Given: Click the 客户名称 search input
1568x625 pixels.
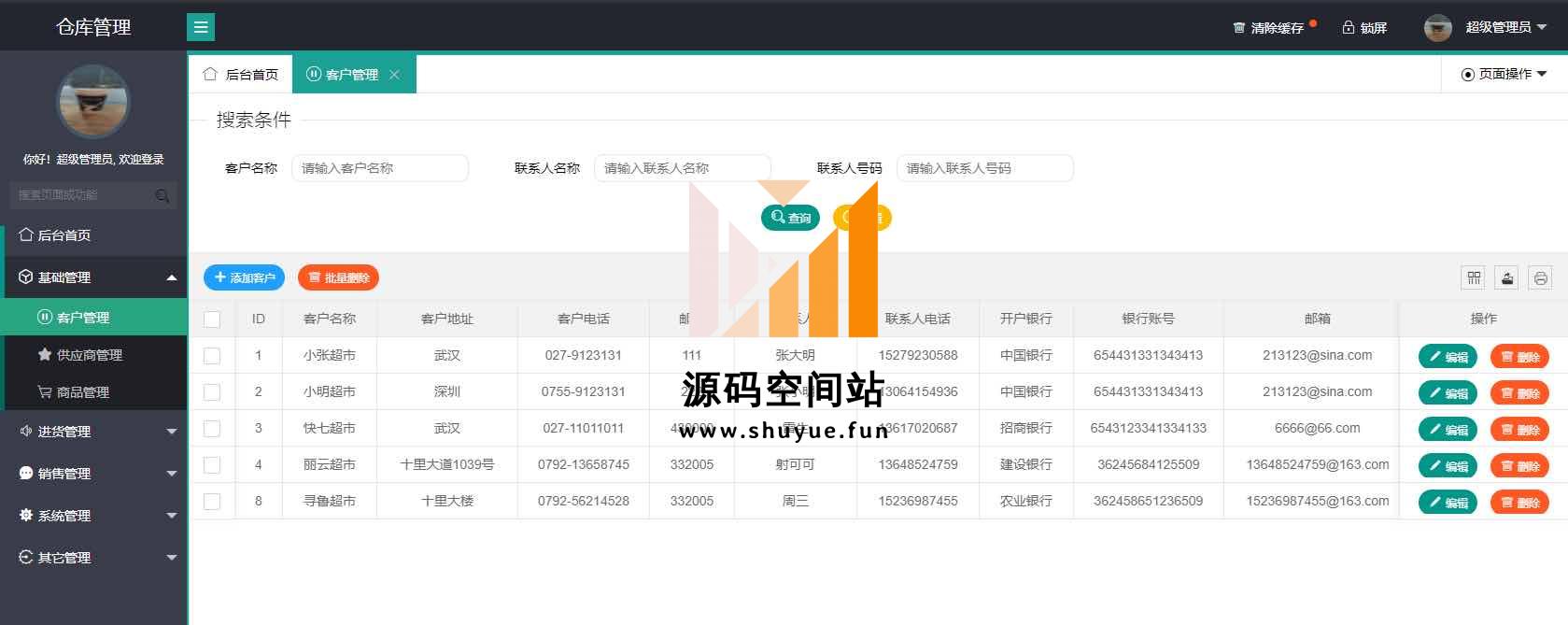Looking at the screenshot, I should 380,168.
